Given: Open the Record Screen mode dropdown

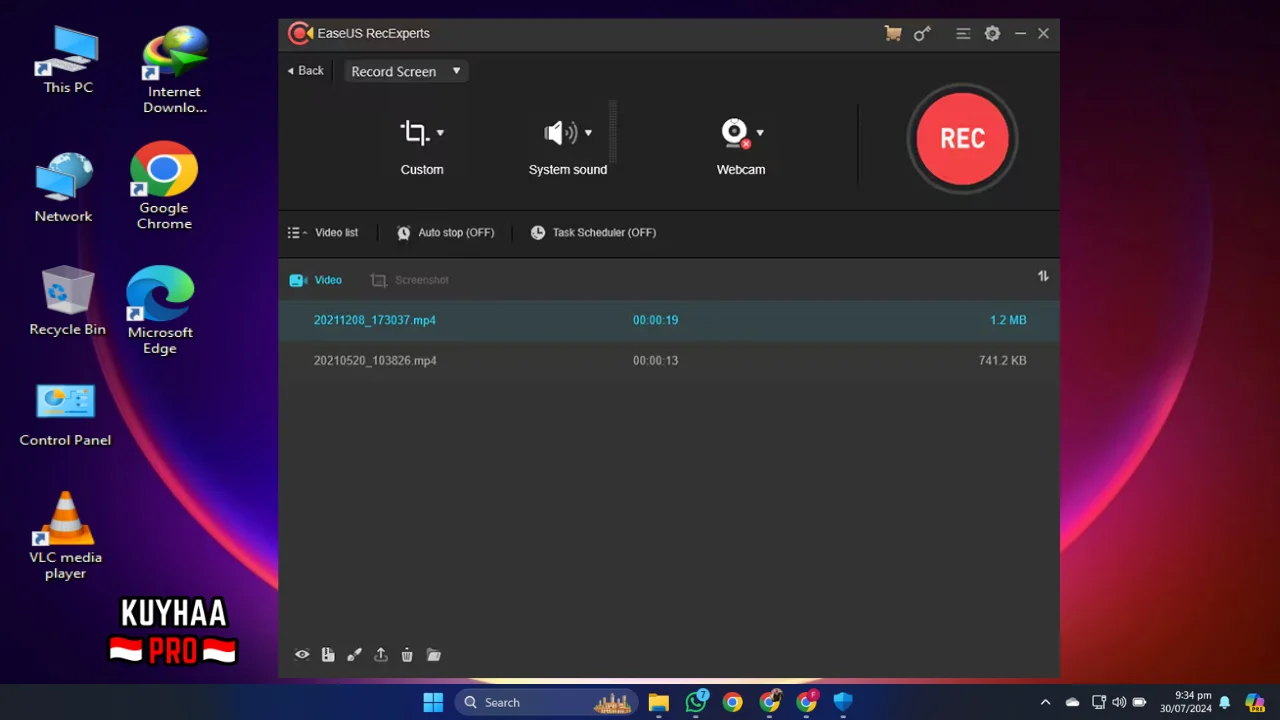Looking at the screenshot, I should click(406, 71).
